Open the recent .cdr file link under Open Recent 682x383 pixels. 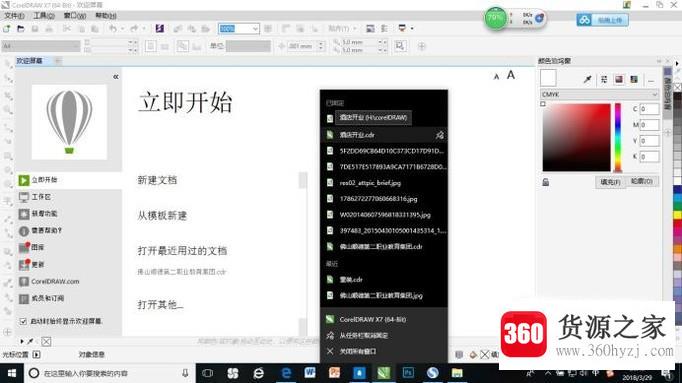pyautogui.click(x=182, y=272)
